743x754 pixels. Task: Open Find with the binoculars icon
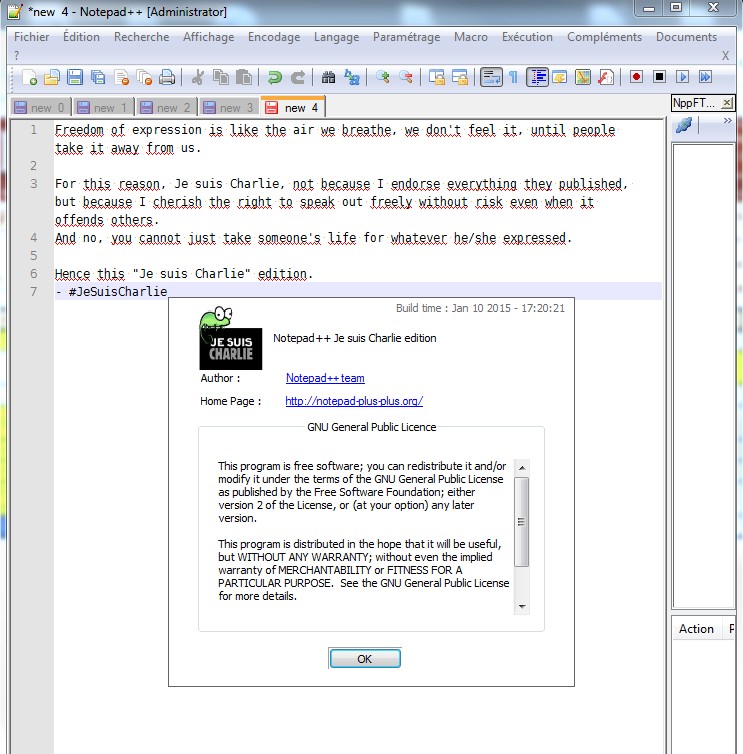point(328,77)
